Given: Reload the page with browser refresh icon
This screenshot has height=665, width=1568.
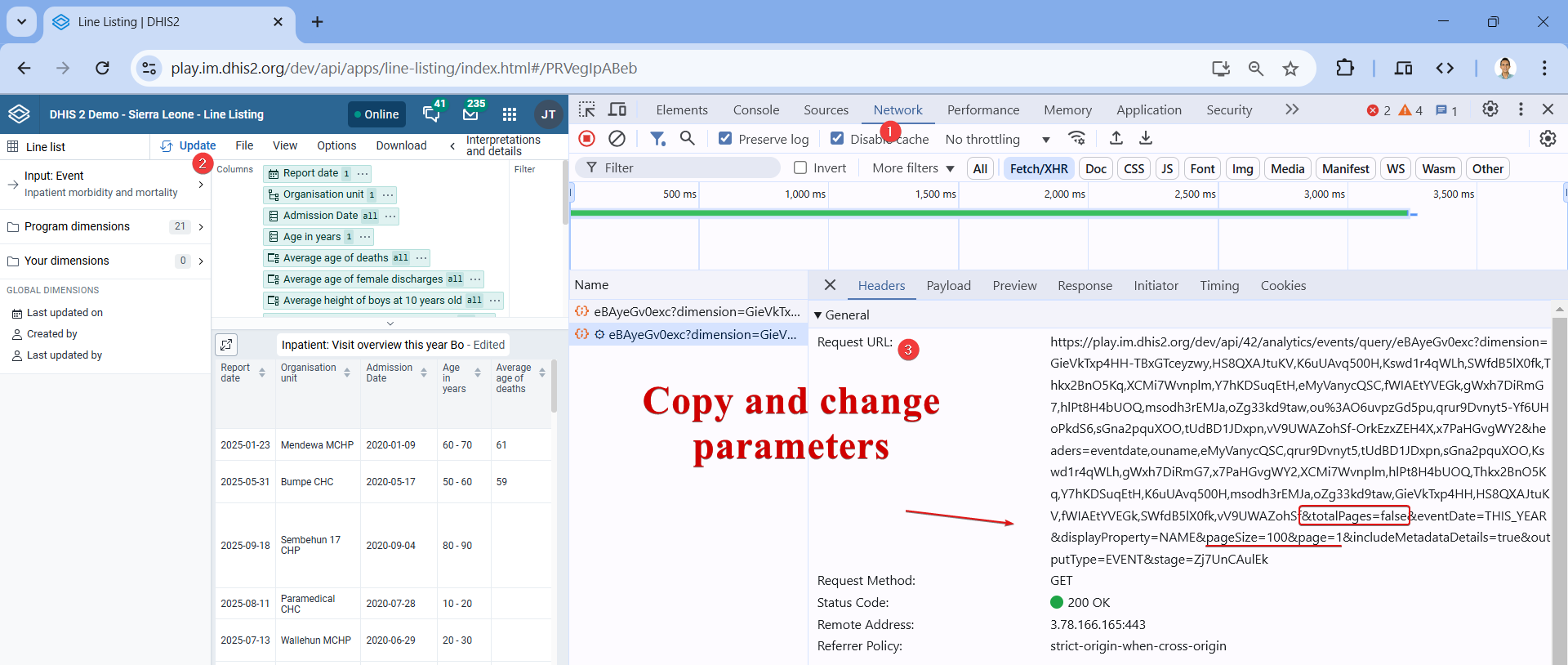Looking at the screenshot, I should pos(102,68).
